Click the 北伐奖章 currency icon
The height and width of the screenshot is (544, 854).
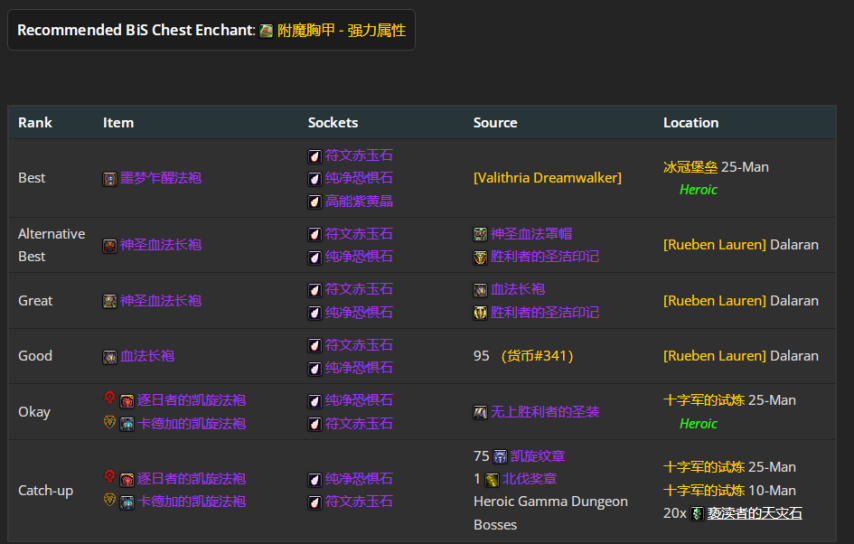[x=492, y=480]
